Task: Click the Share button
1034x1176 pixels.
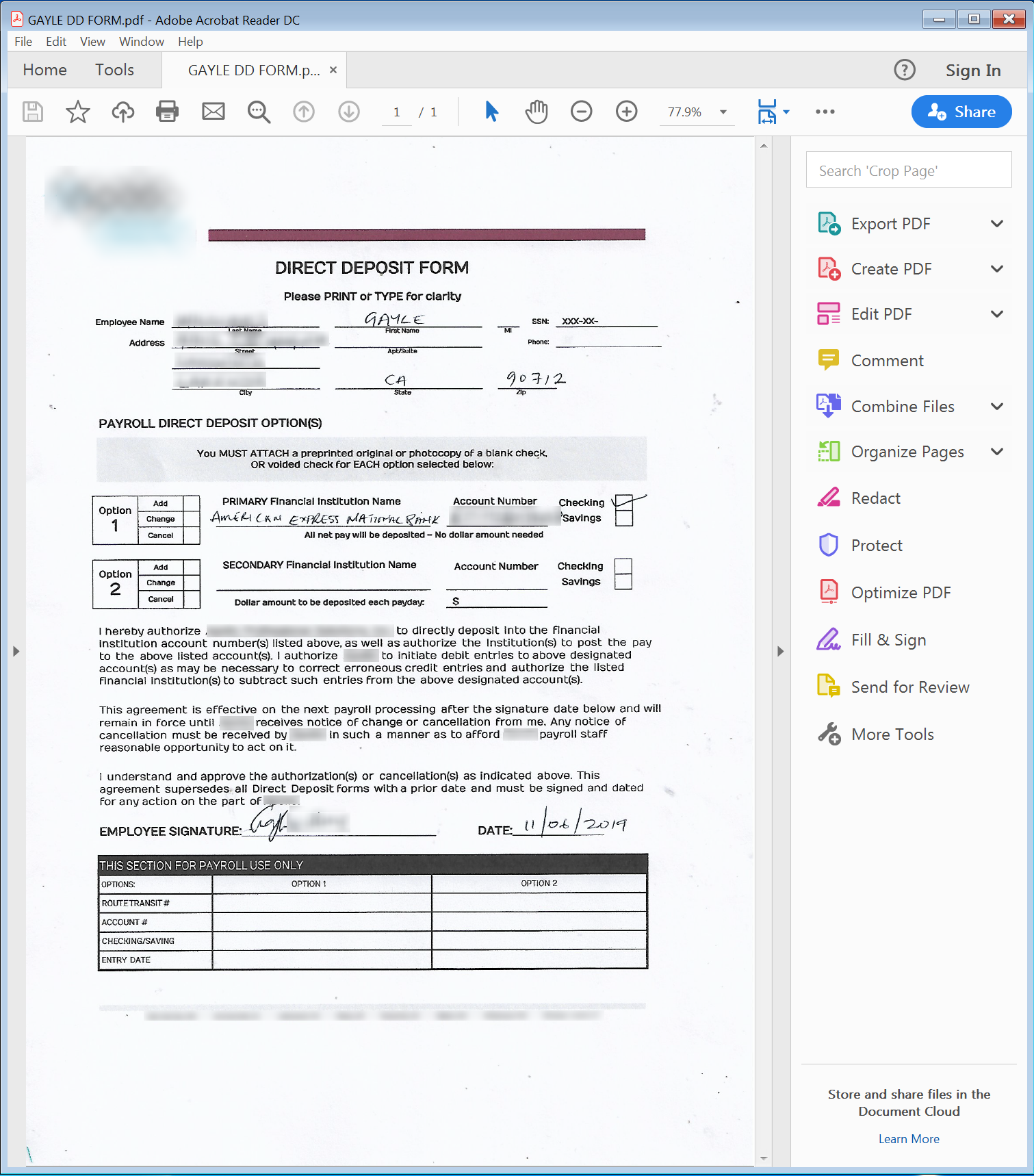Action: point(961,112)
